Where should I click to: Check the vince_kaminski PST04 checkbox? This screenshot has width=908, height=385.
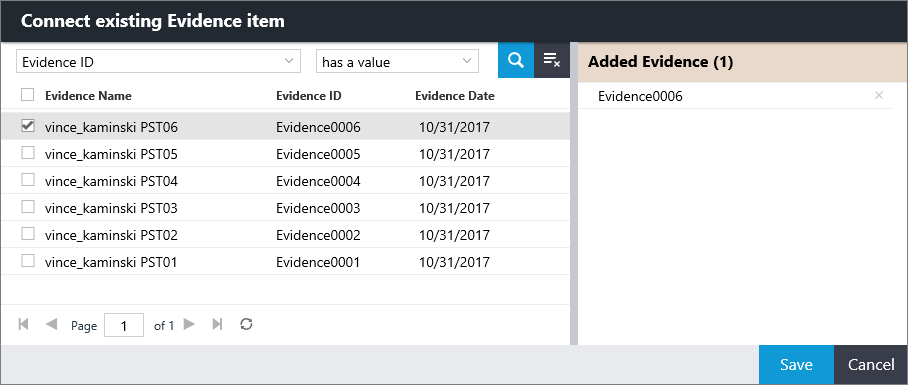click(x=28, y=180)
